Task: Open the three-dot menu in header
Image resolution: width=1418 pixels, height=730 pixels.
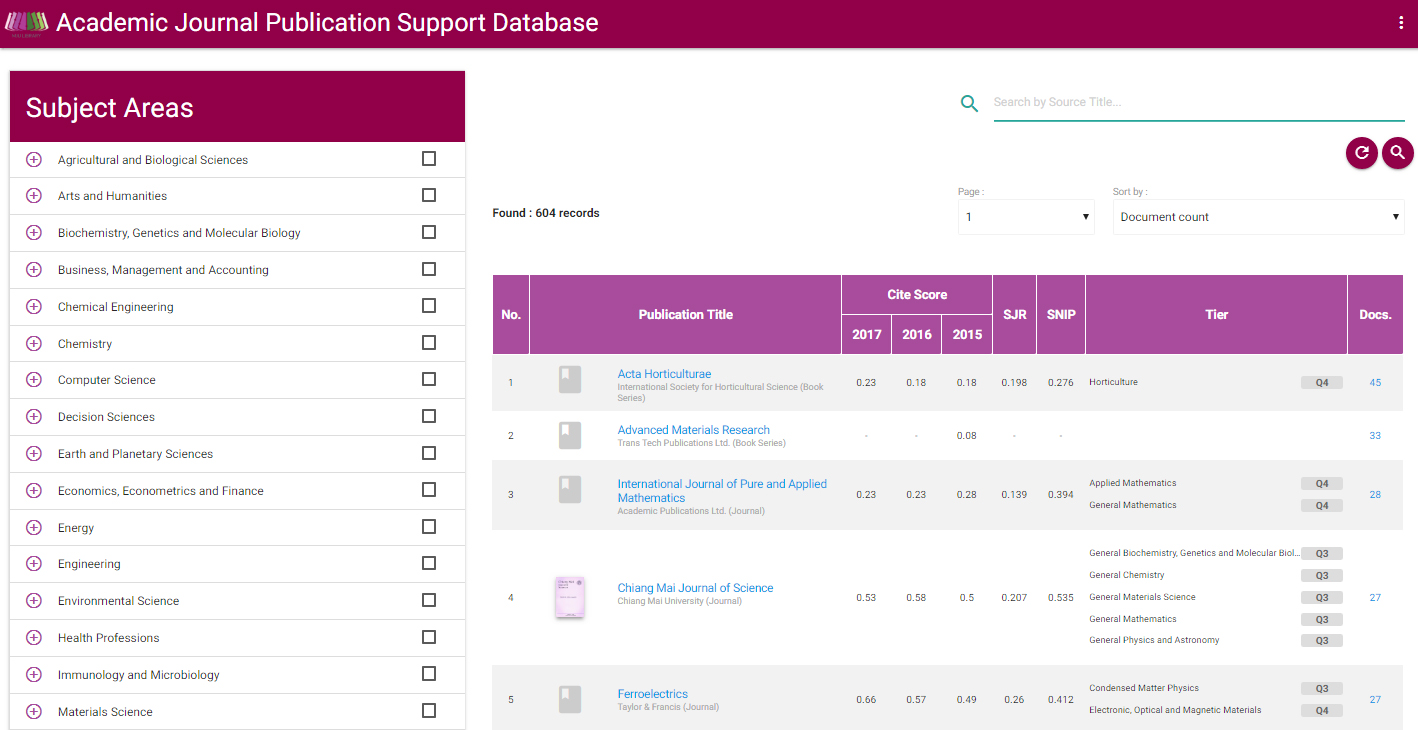Action: tap(1401, 24)
